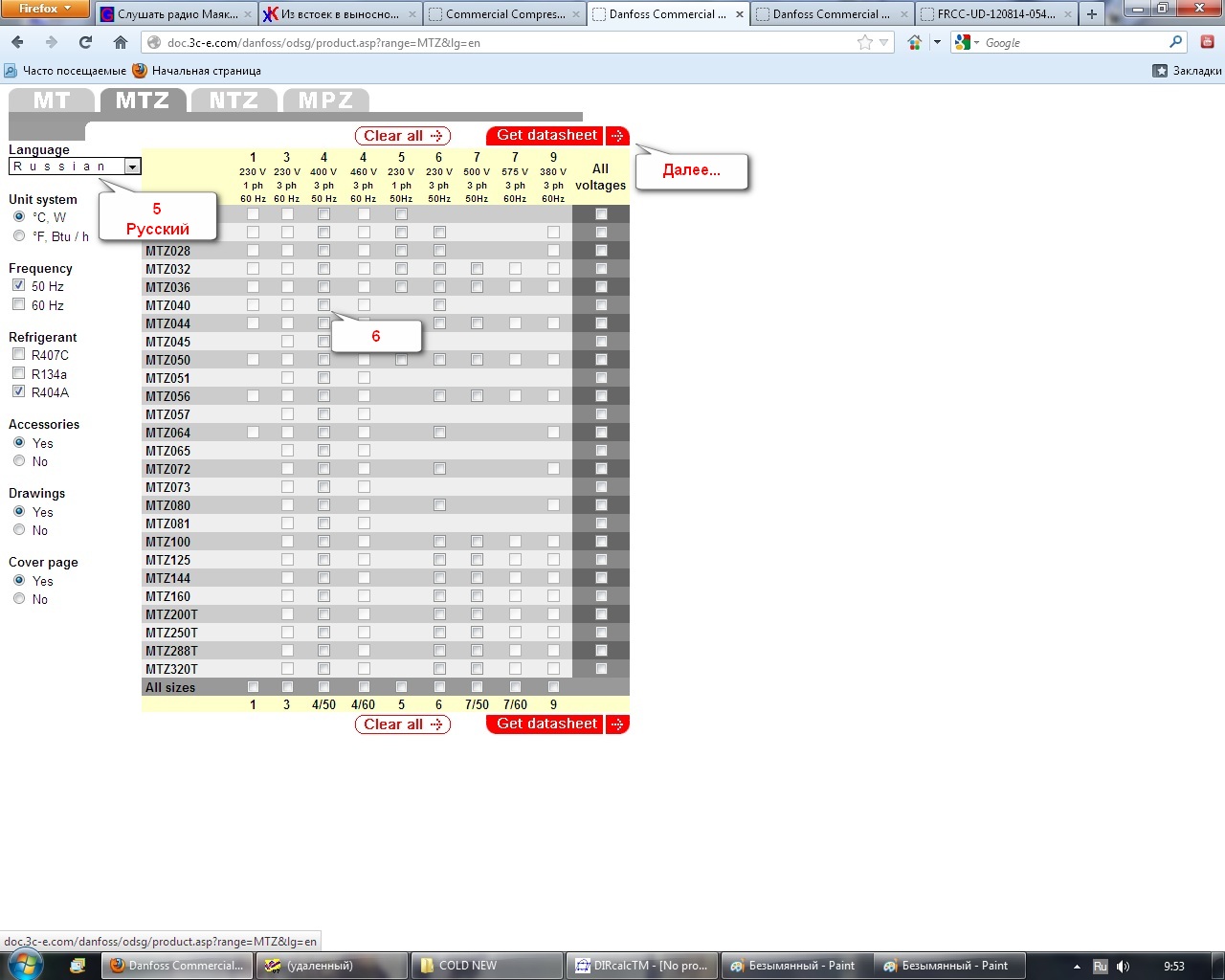Open the volume control in system tray
This screenshot has width=1225, height=980.
click(x=1124, y=967)
